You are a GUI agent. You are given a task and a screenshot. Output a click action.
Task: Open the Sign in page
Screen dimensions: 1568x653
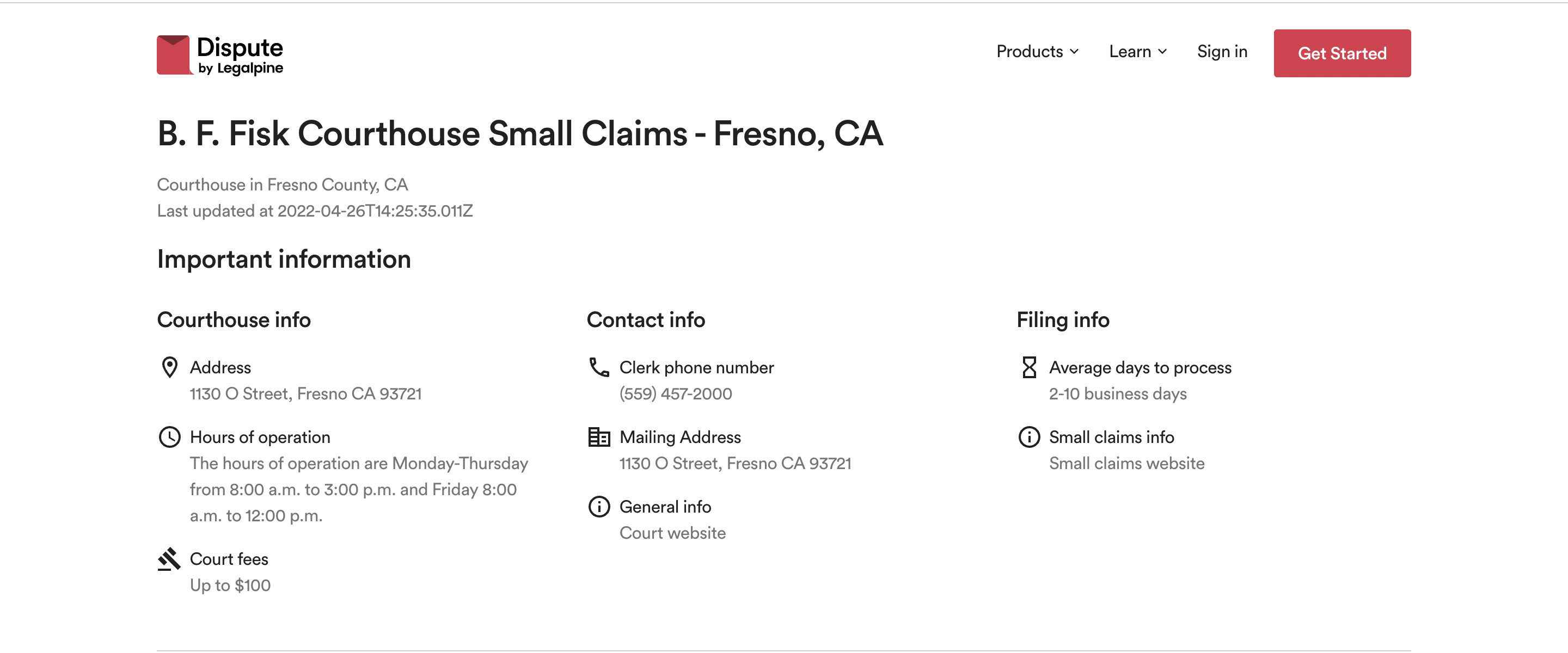pos(1222,52)
